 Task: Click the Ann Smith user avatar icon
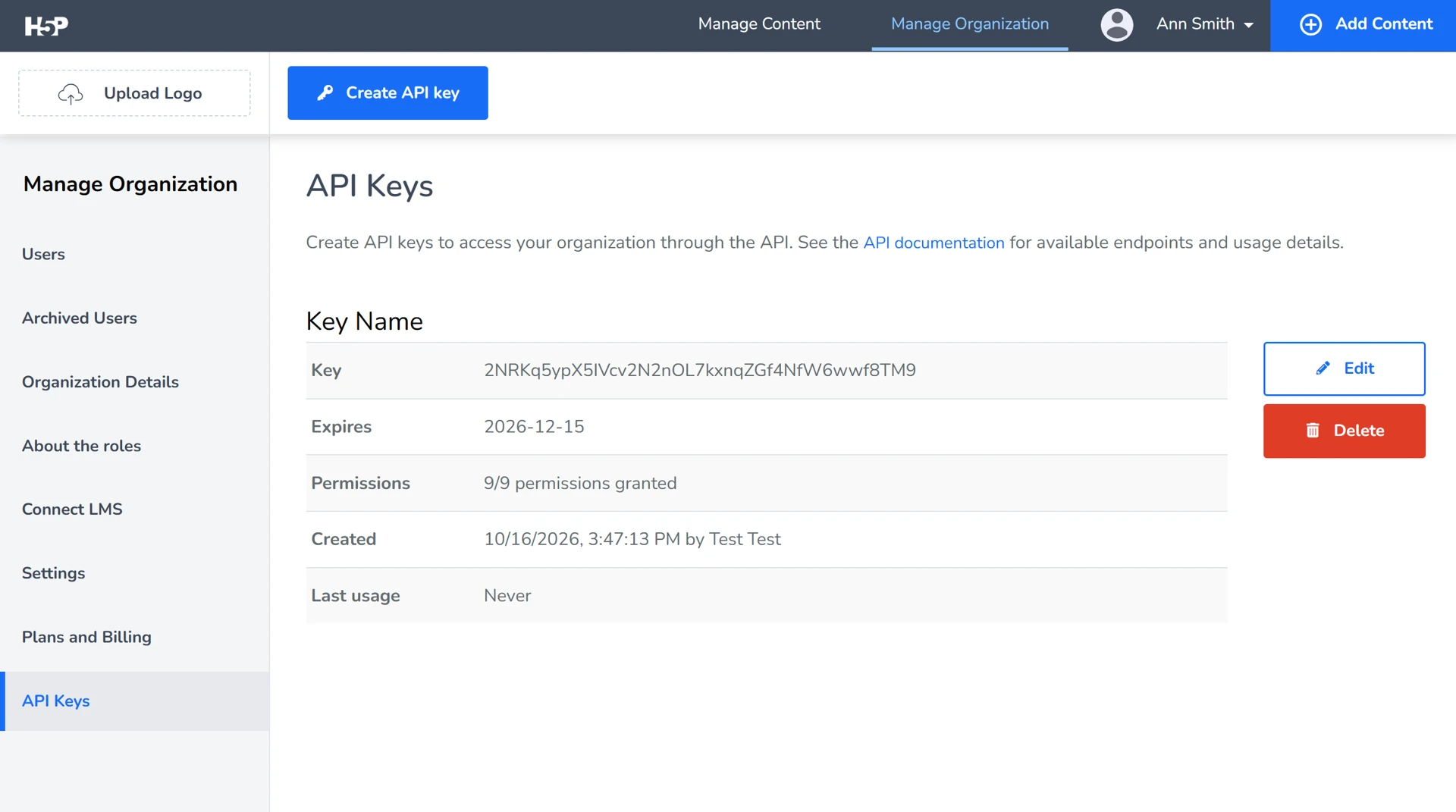tap(1116, 25)
